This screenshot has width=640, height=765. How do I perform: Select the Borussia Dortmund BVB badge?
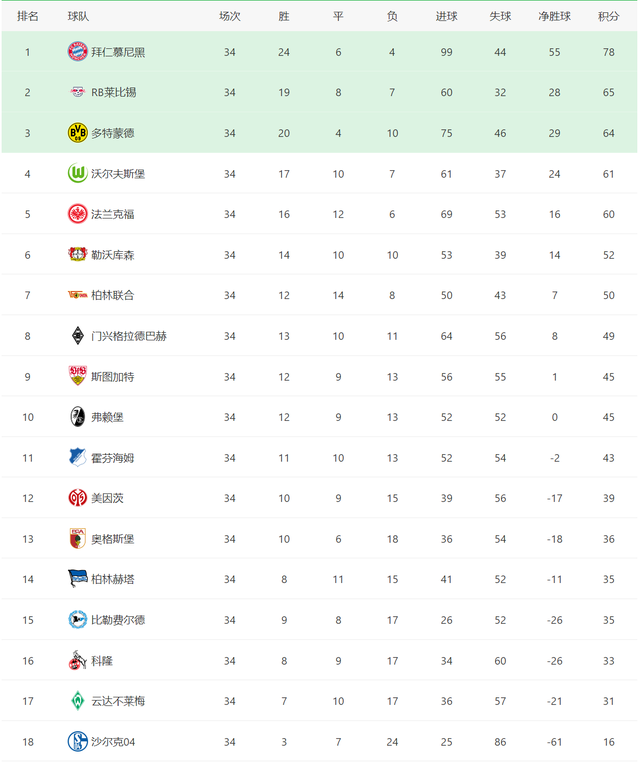(x=77, y=133)
